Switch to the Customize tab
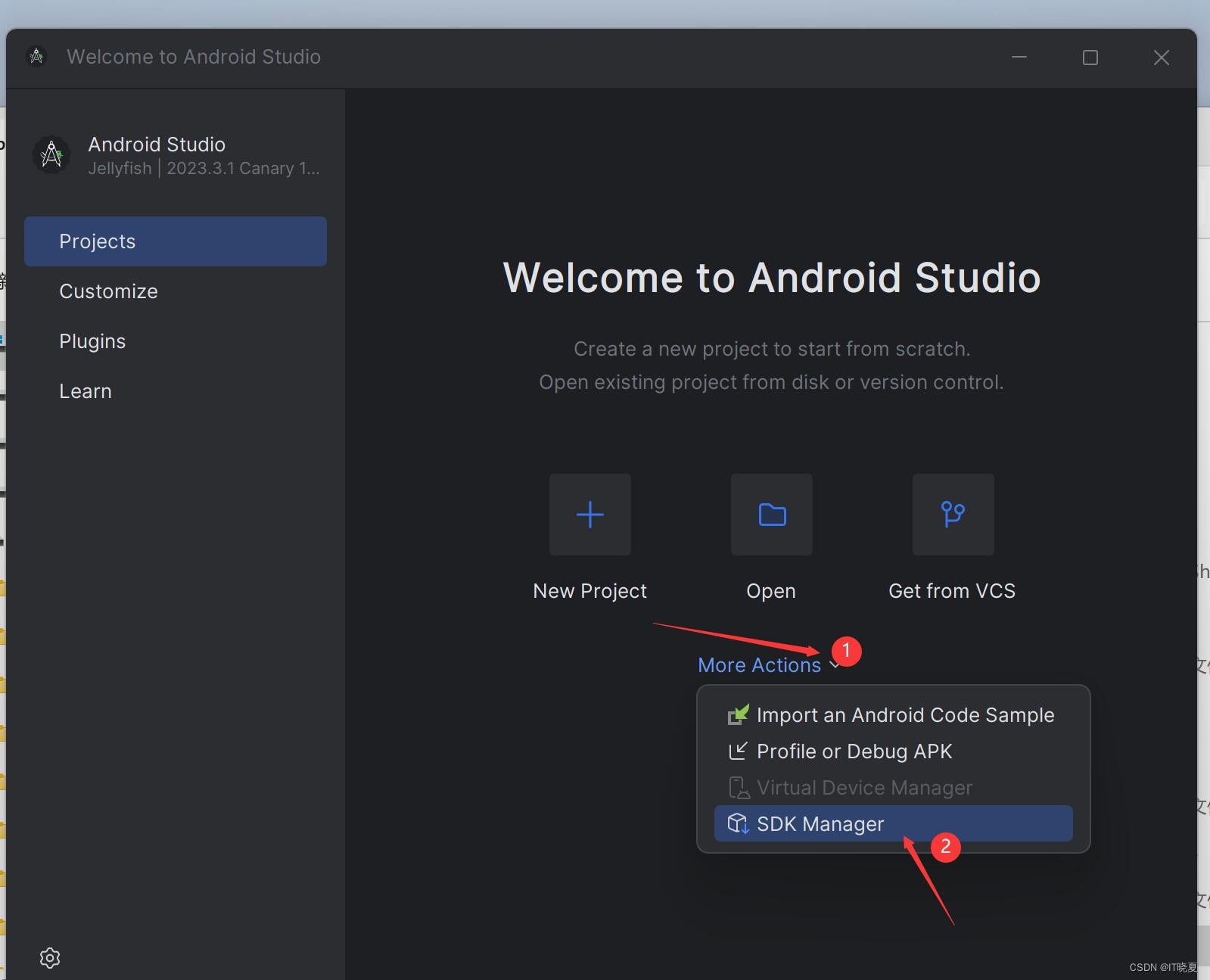The height and width of the screenshot is (980, 1210). click(176, 291)
